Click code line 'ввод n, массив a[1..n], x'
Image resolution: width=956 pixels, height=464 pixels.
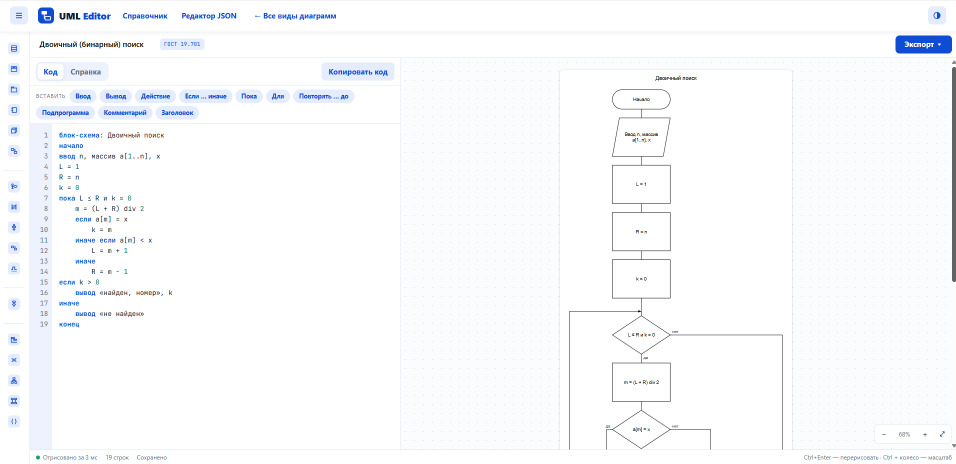110,156
